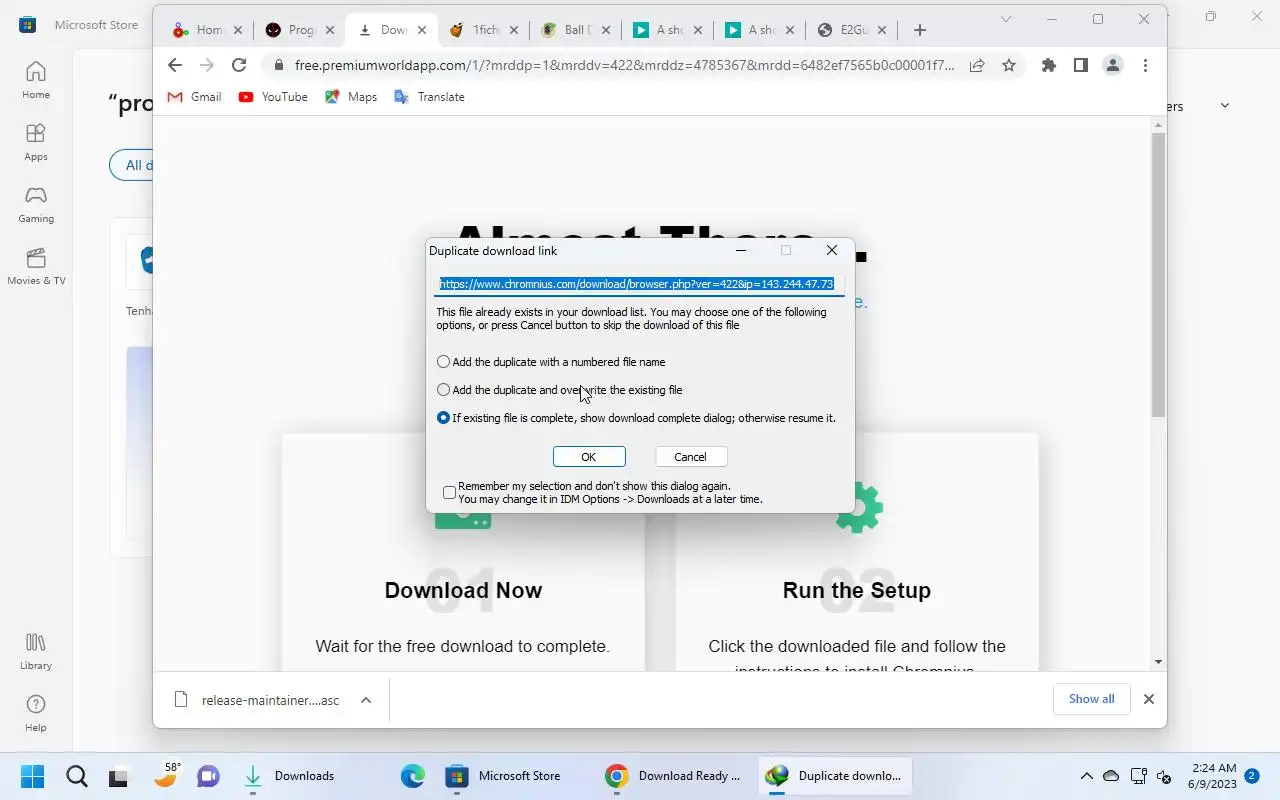The image size is (1280, 800).
Task: Open Task View on taskbar
Action: (x=120, y=776)
